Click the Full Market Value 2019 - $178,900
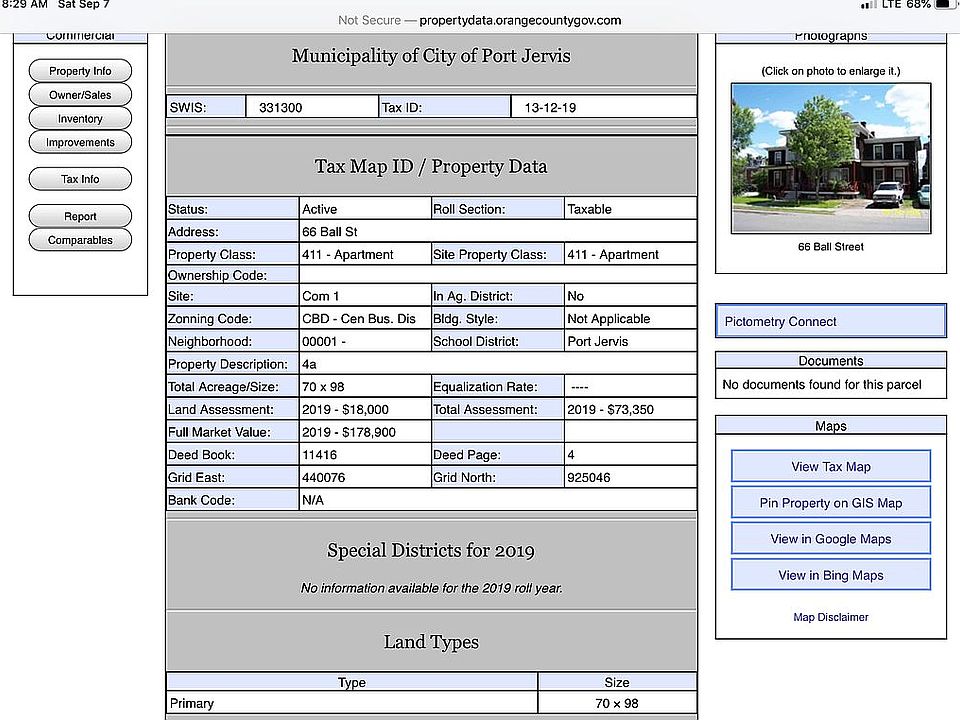960x720 pixels. [348, 432]
